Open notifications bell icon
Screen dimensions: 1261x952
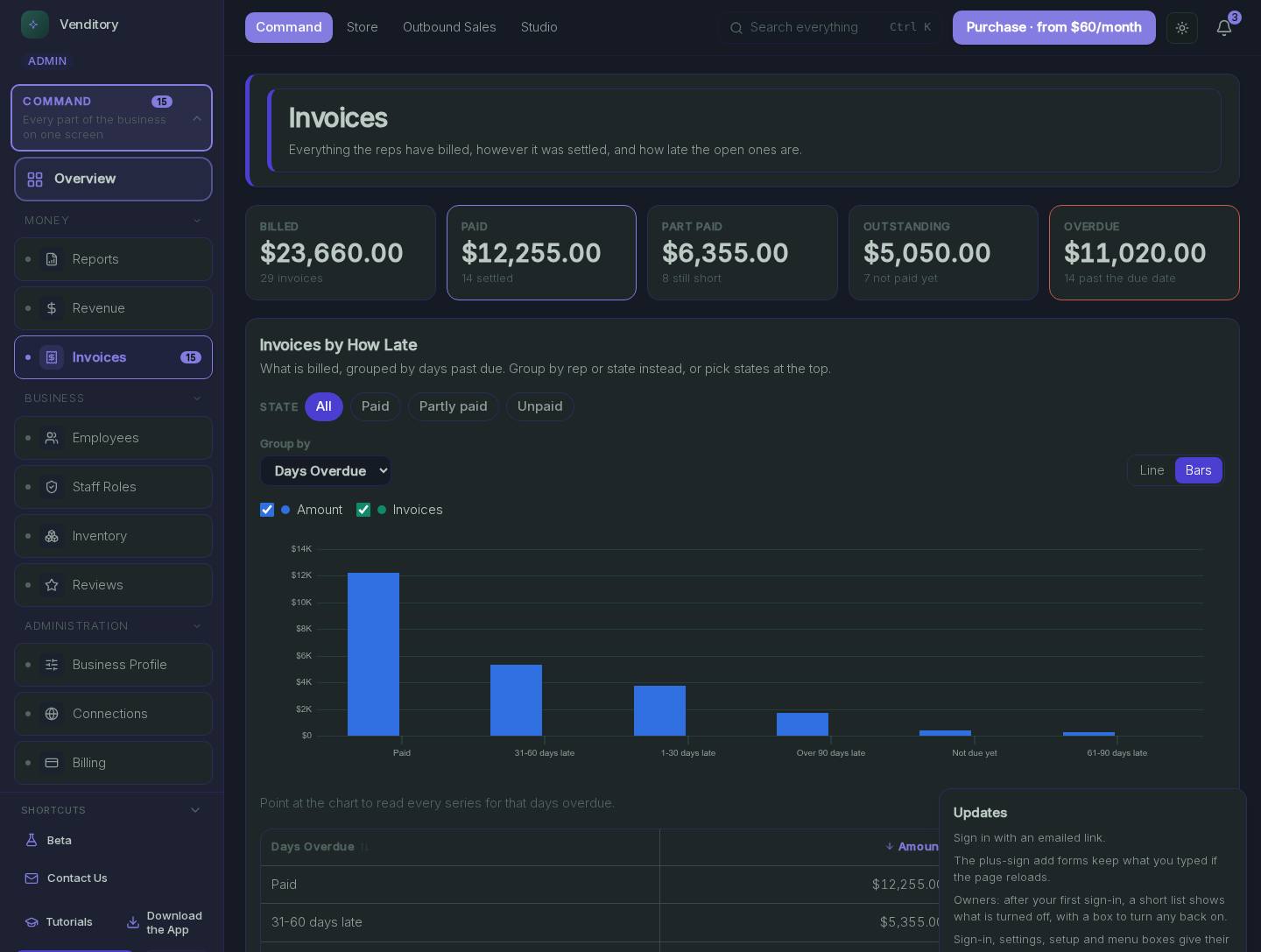coord(1224,28)
